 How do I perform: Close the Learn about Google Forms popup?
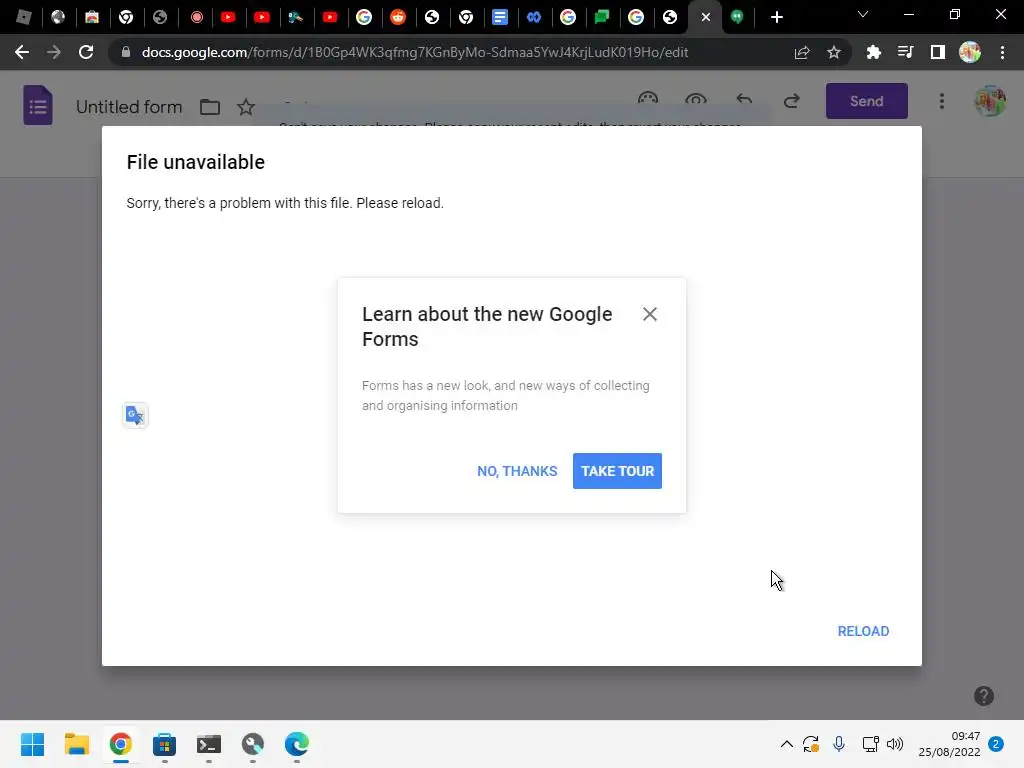tap(649, 314)
